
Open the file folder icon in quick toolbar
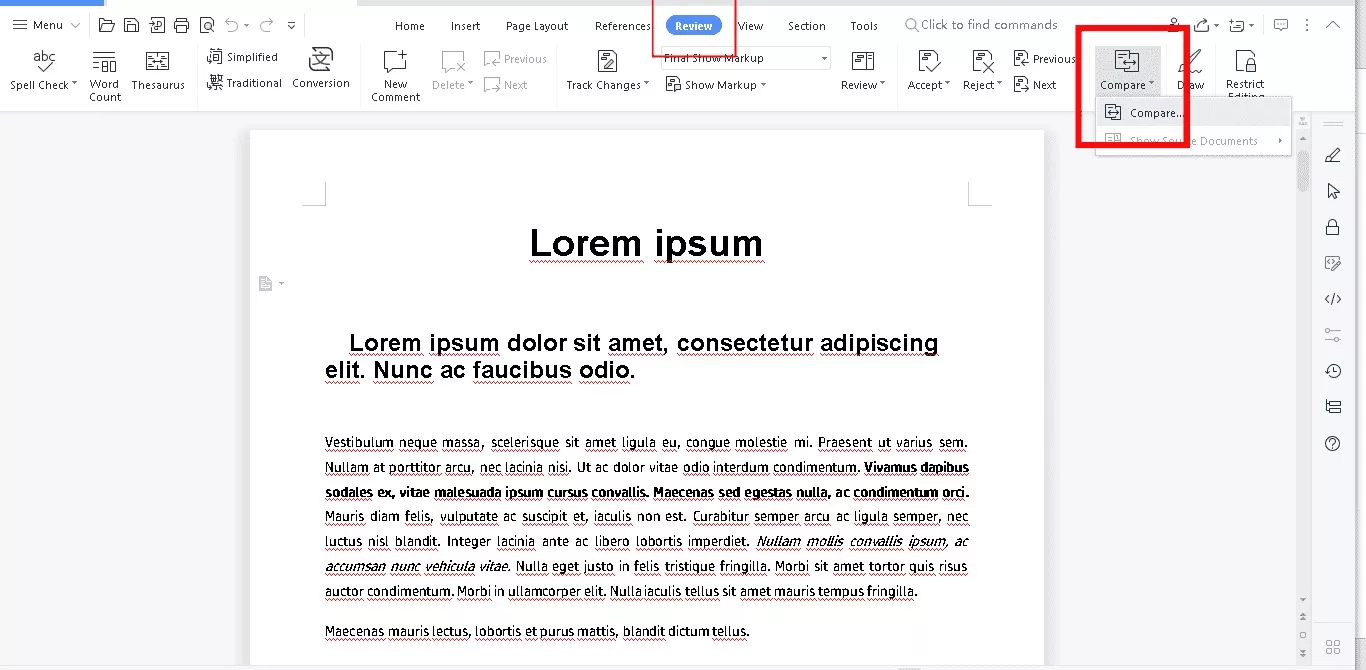(107, 25)
